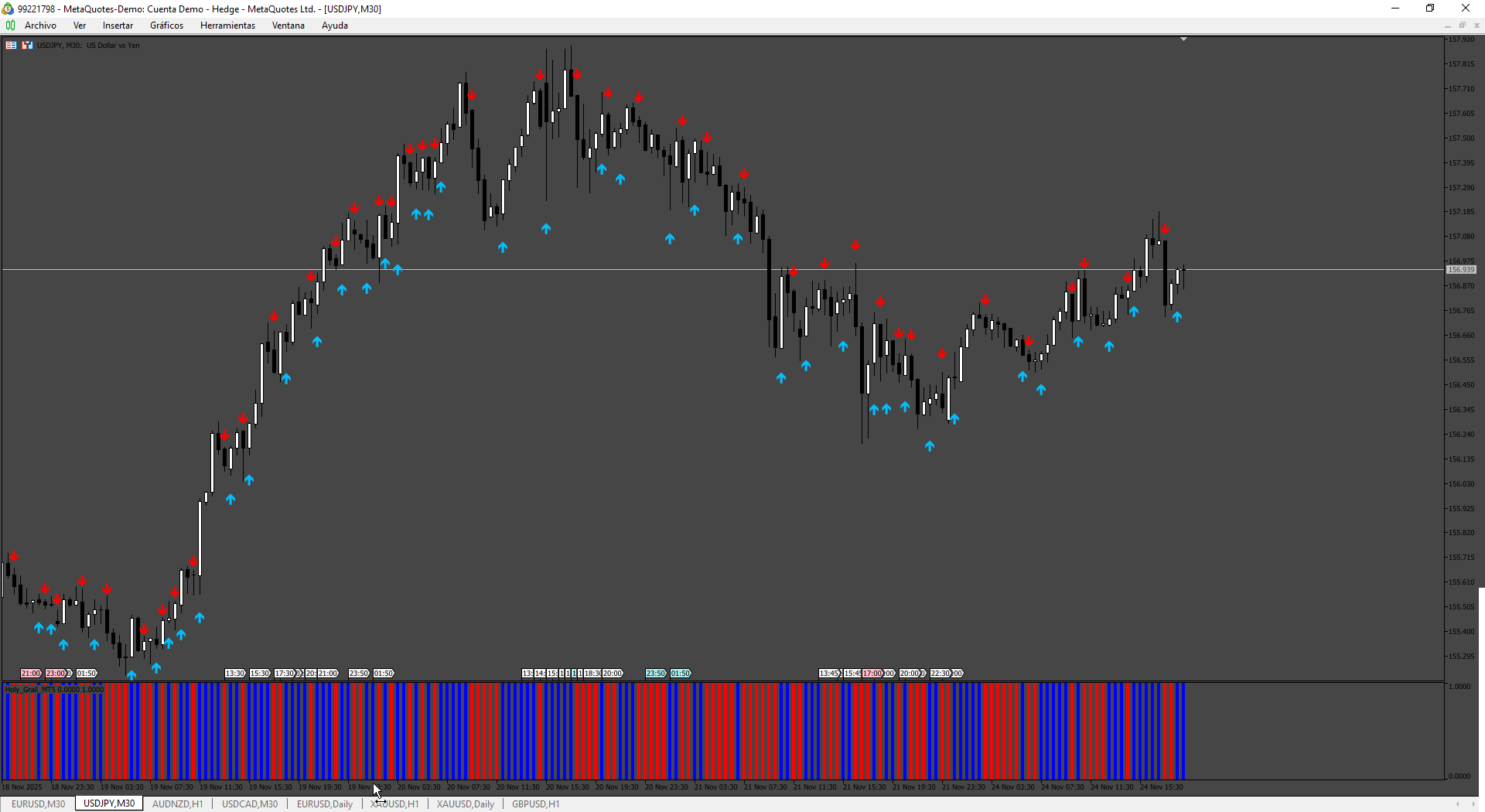Open the Herramientas menu
Viewport: 1485px width, 812px height.
[227, 26]
